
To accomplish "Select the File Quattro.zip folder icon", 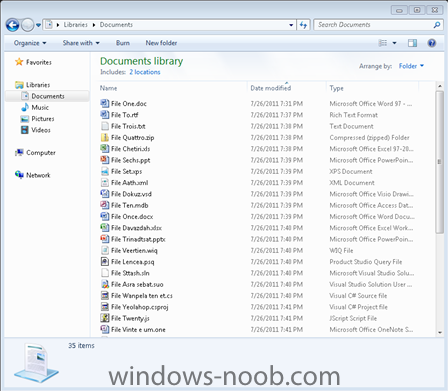I will [x=105, y=137].
